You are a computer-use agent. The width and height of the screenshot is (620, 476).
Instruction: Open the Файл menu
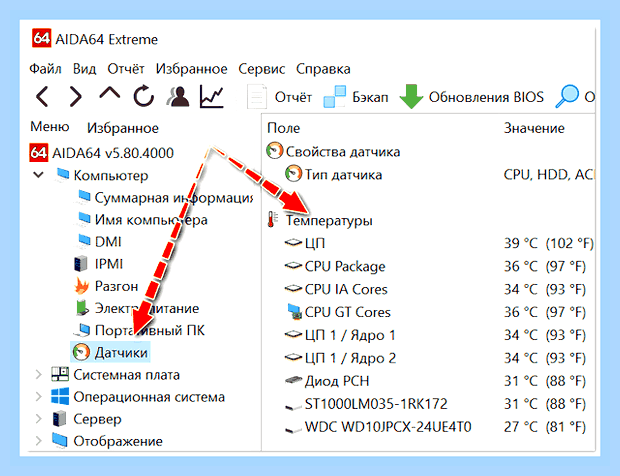[x=45, y=69]
